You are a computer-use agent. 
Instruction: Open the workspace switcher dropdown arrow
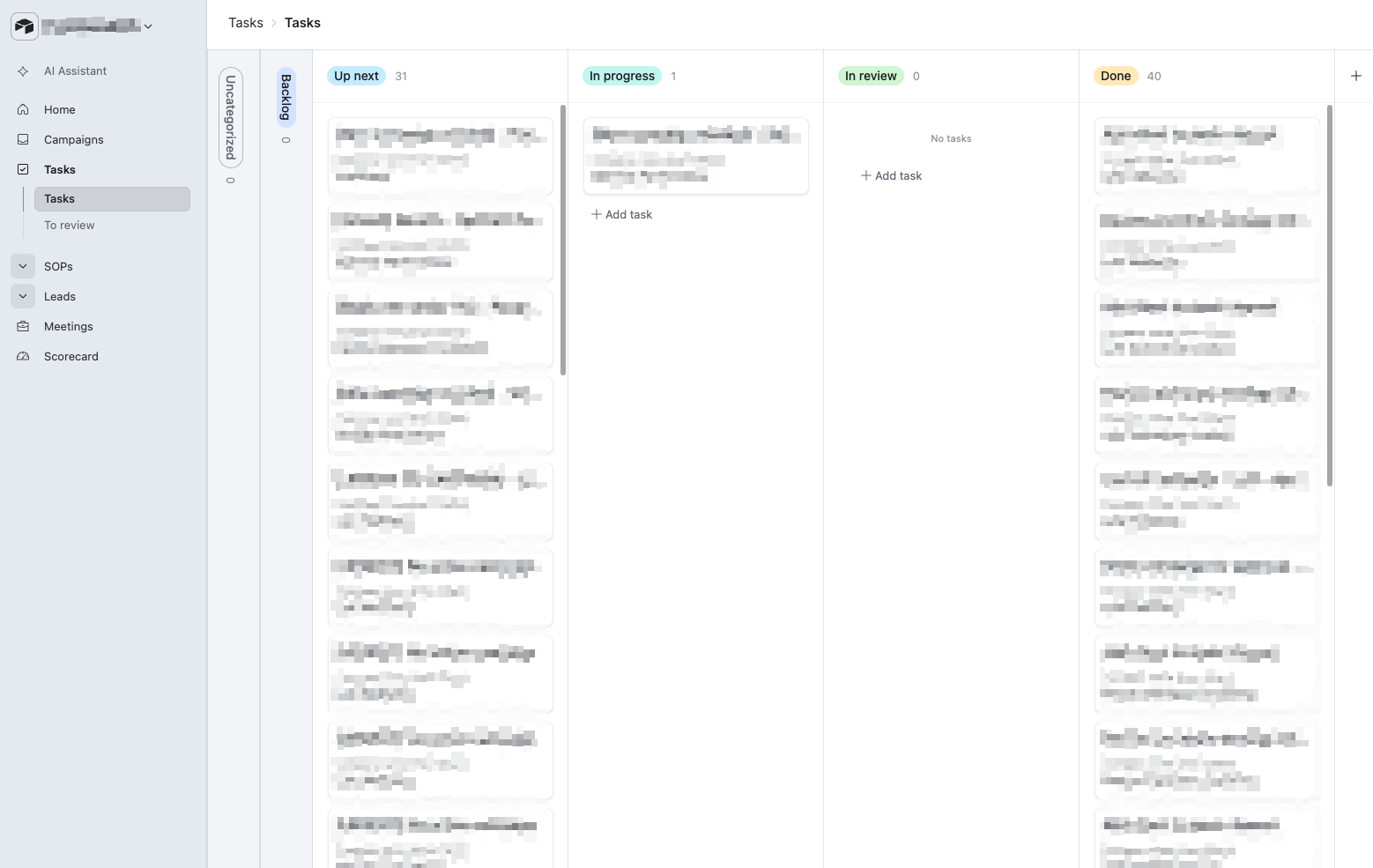148,26
